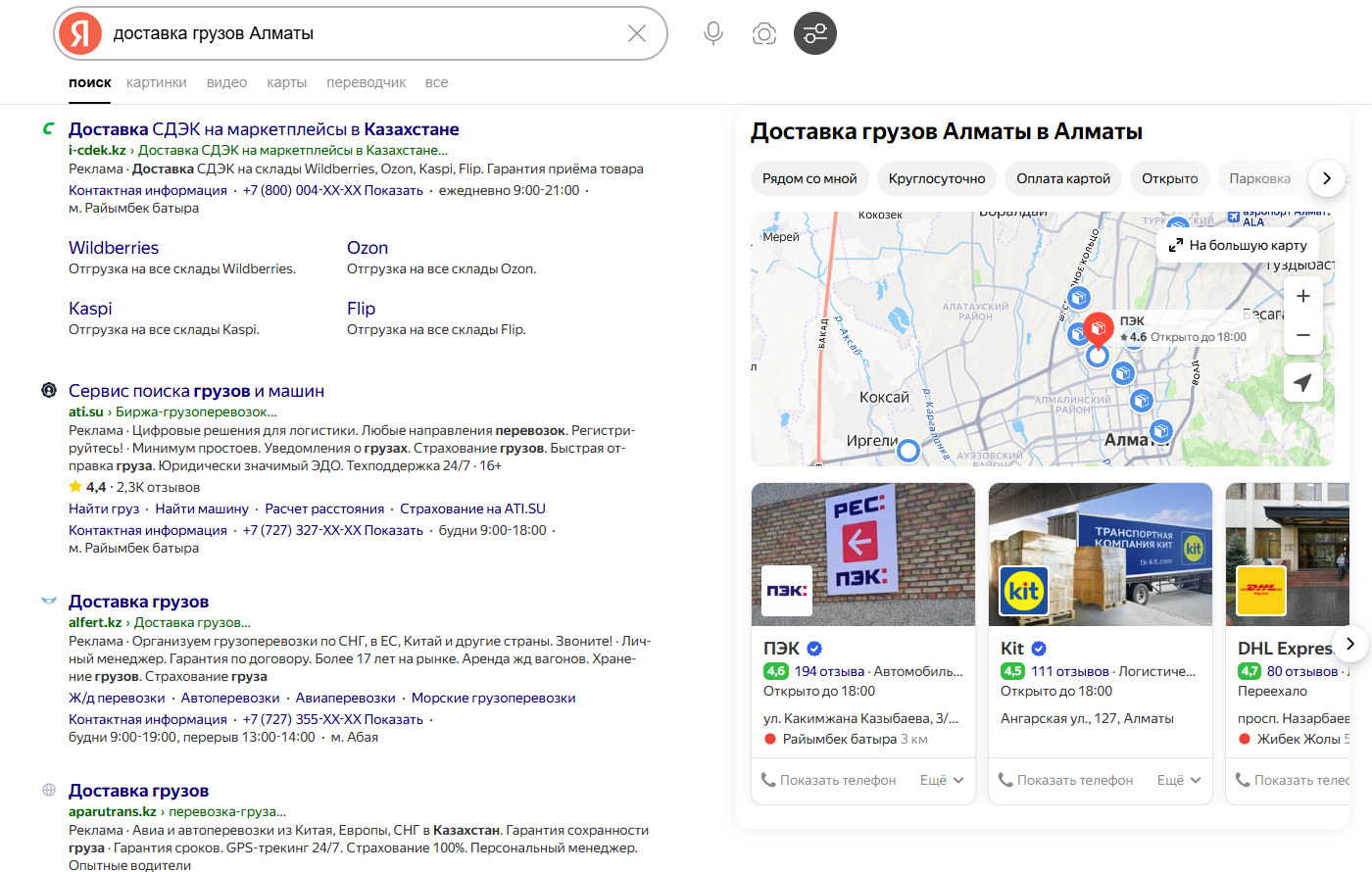The width and height of the screenshot is (1372, 872).
Task: Open the Flip sitelink
Action: click(362, 309)
